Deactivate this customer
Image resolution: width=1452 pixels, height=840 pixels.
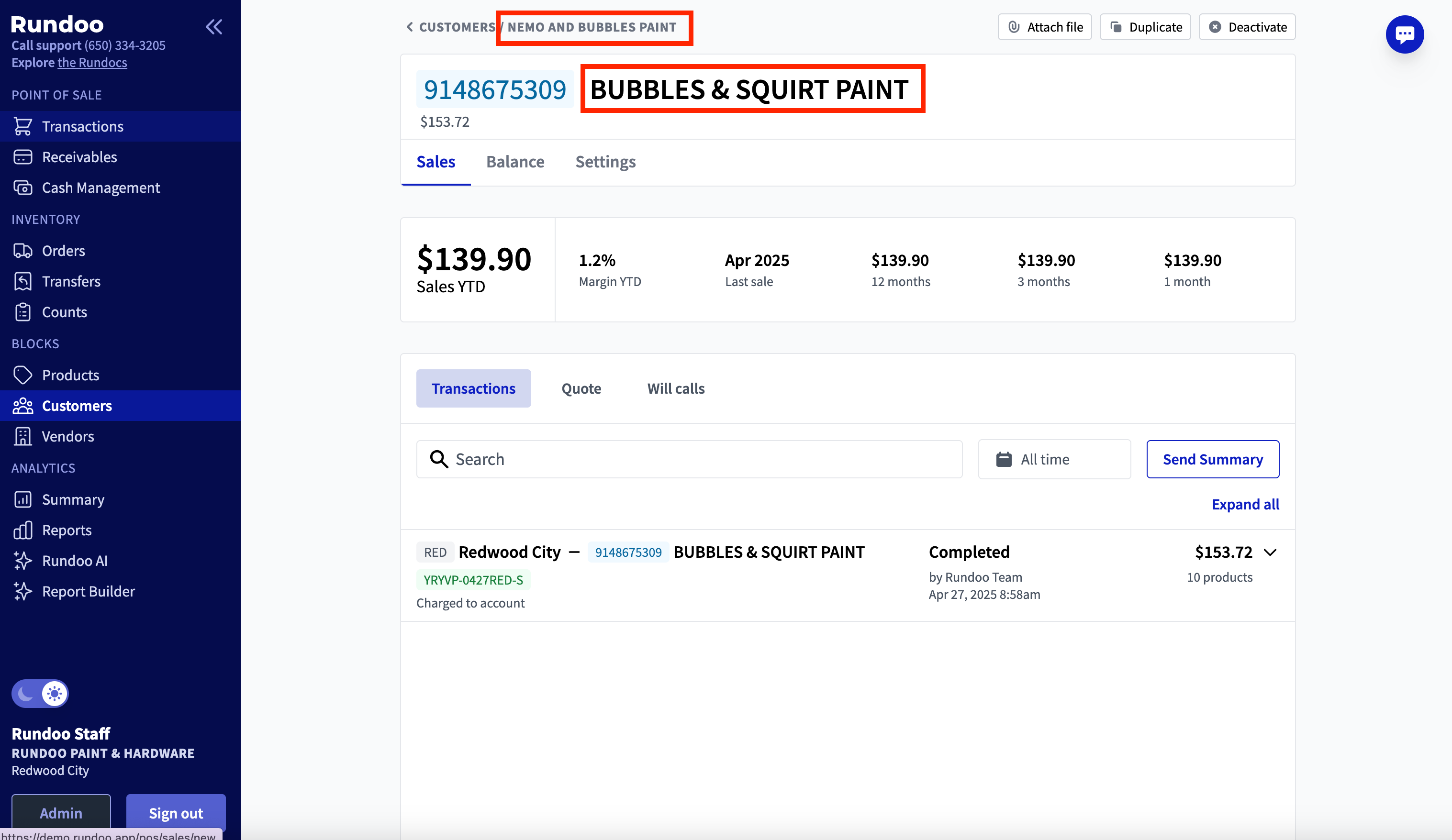1247,26
